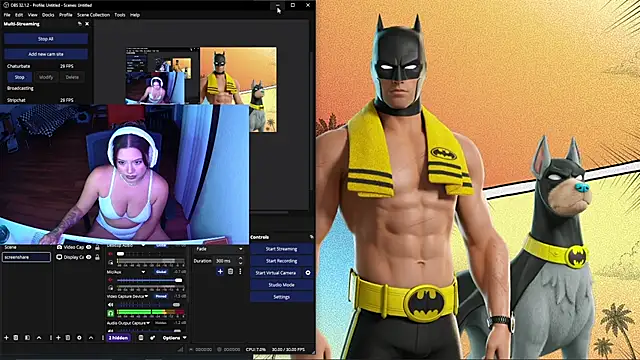This screenshot has width=640, height=360.
Task: Toggle the Hidden badge on Audio Output Capture
Action: tap(161, 323)
